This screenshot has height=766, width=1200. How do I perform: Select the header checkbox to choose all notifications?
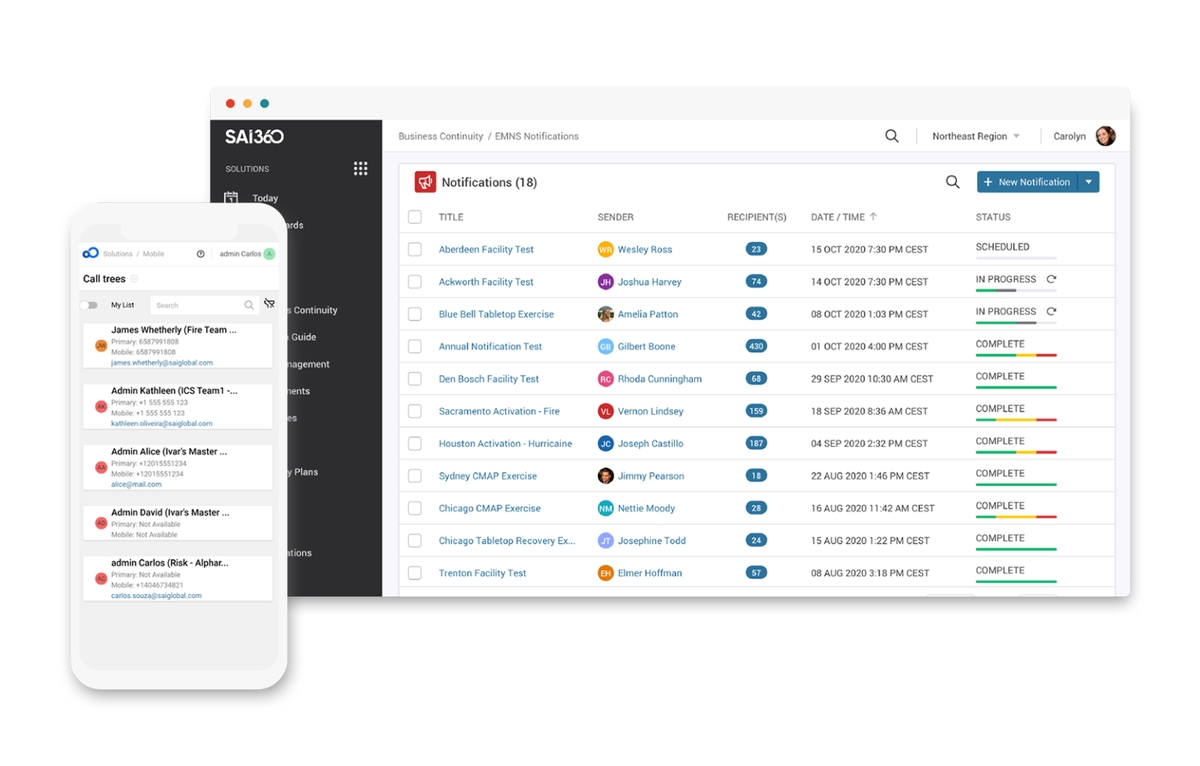[x=415, y=216]
